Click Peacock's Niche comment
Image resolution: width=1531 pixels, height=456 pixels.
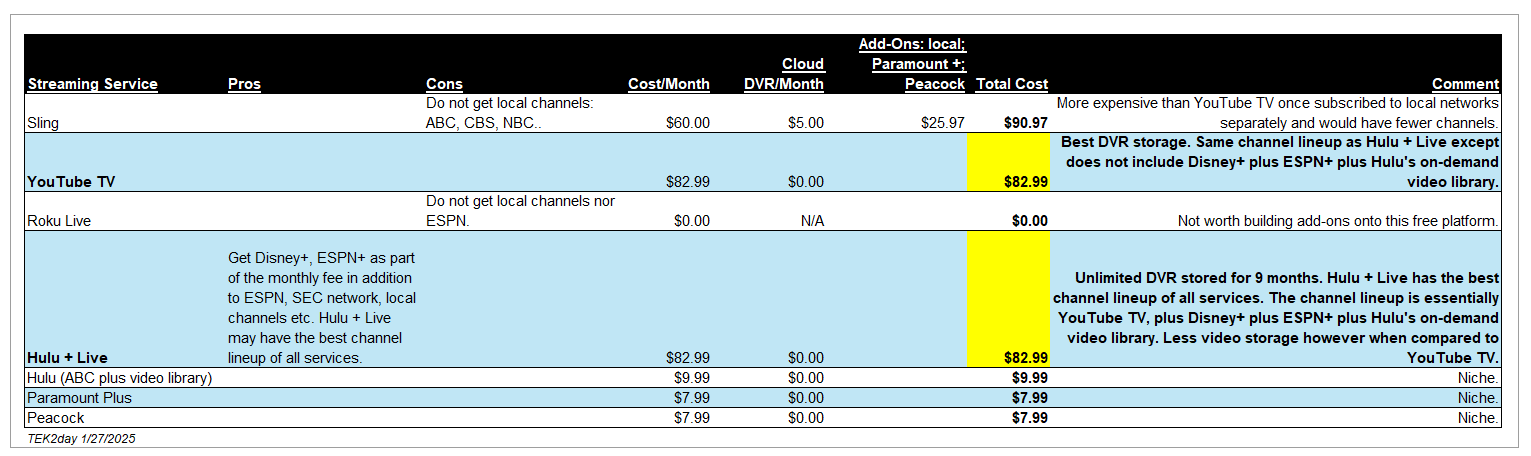(x=1479, y=418)
